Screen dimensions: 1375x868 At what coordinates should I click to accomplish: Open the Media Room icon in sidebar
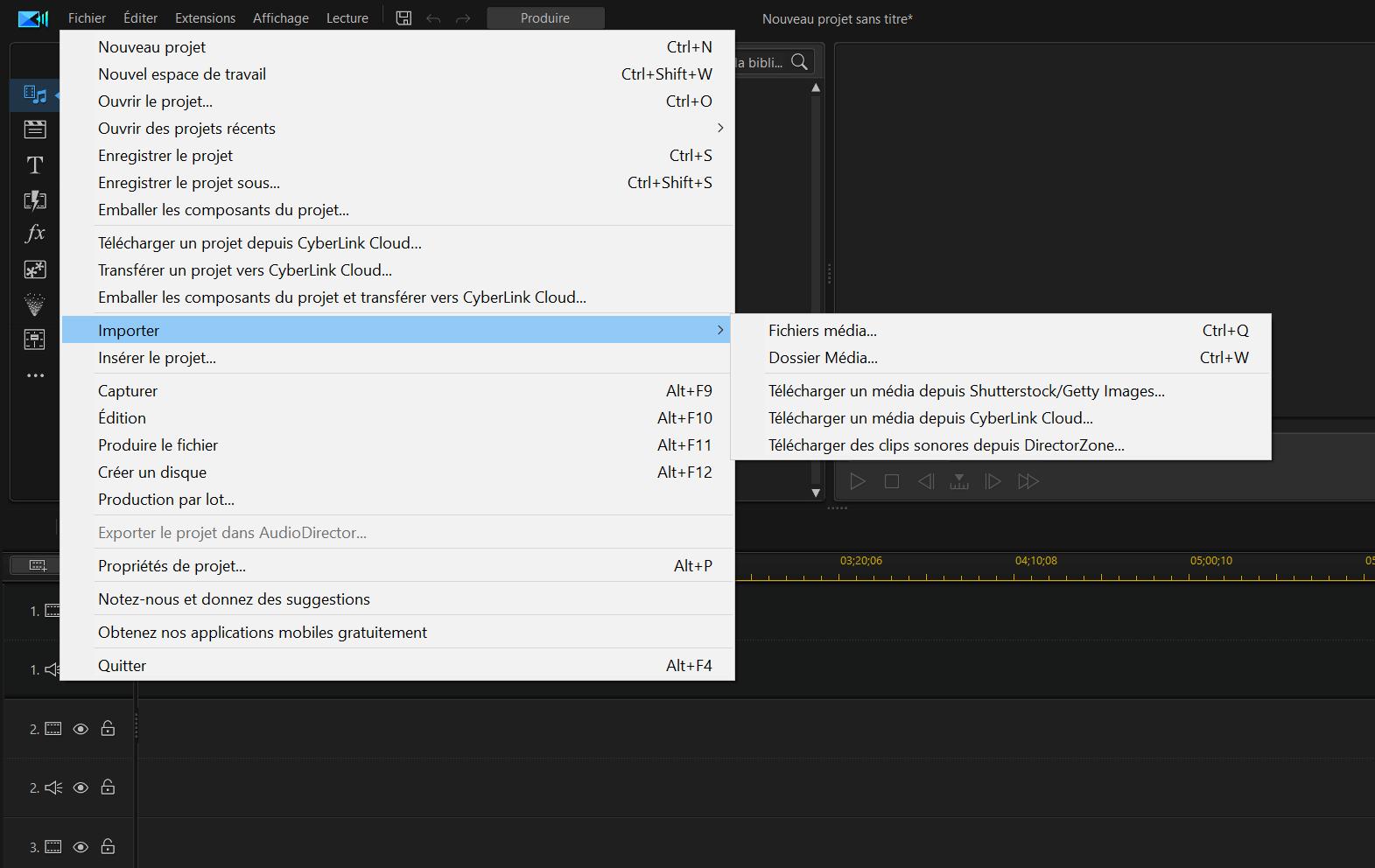35,94
